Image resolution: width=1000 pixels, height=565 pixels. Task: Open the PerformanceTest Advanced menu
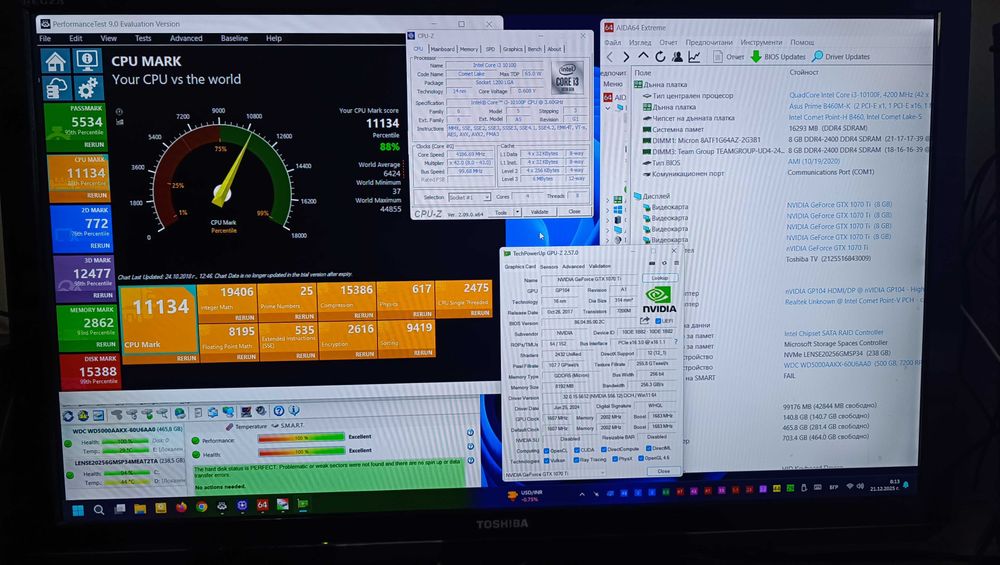[x=186, y=38]
